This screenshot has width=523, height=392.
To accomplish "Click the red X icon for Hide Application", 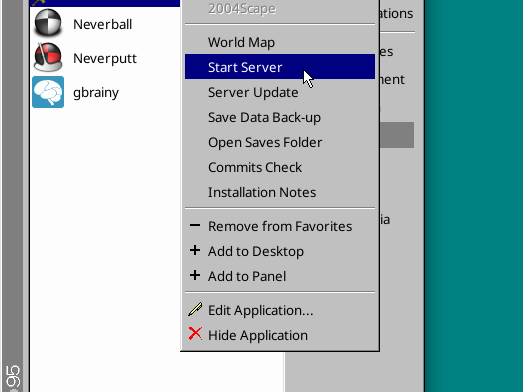I will [195, 334].
